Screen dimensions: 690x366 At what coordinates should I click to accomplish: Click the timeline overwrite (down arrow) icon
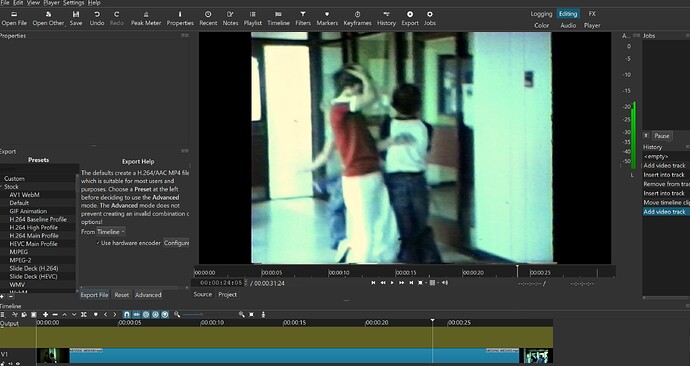coord(74,315)
